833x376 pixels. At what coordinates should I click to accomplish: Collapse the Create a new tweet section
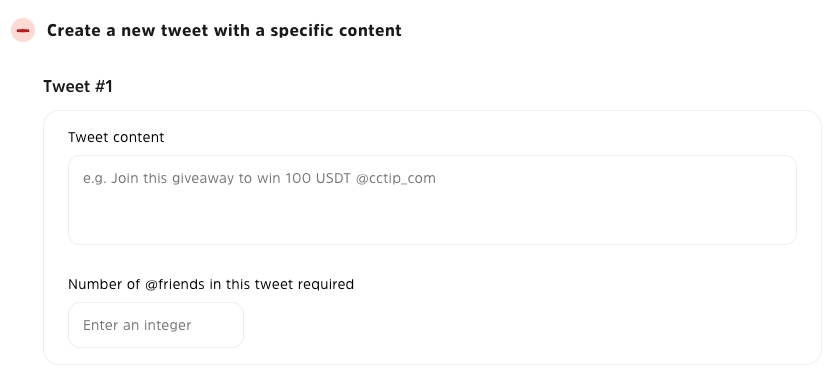[x=23, y=30]
